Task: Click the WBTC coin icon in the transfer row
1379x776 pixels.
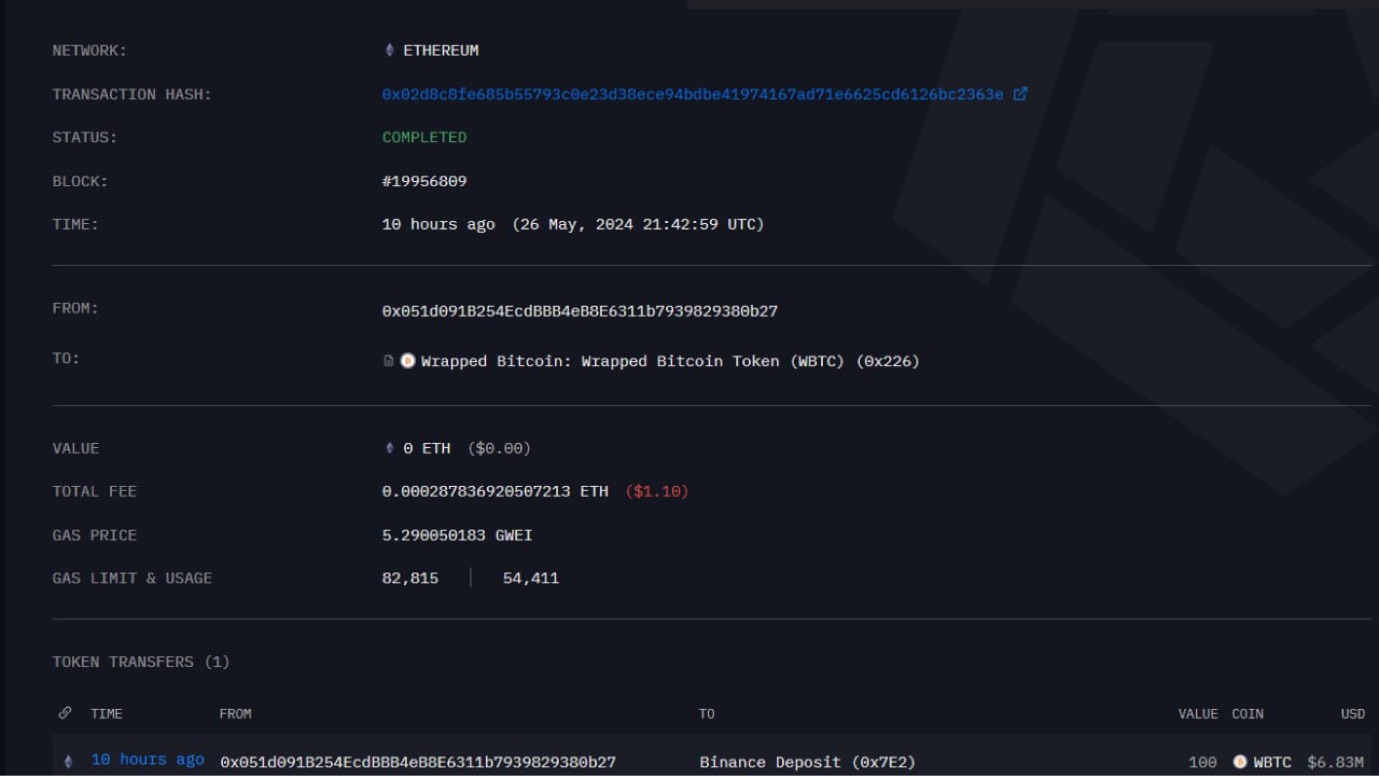Action: (x=1240, y=762)
